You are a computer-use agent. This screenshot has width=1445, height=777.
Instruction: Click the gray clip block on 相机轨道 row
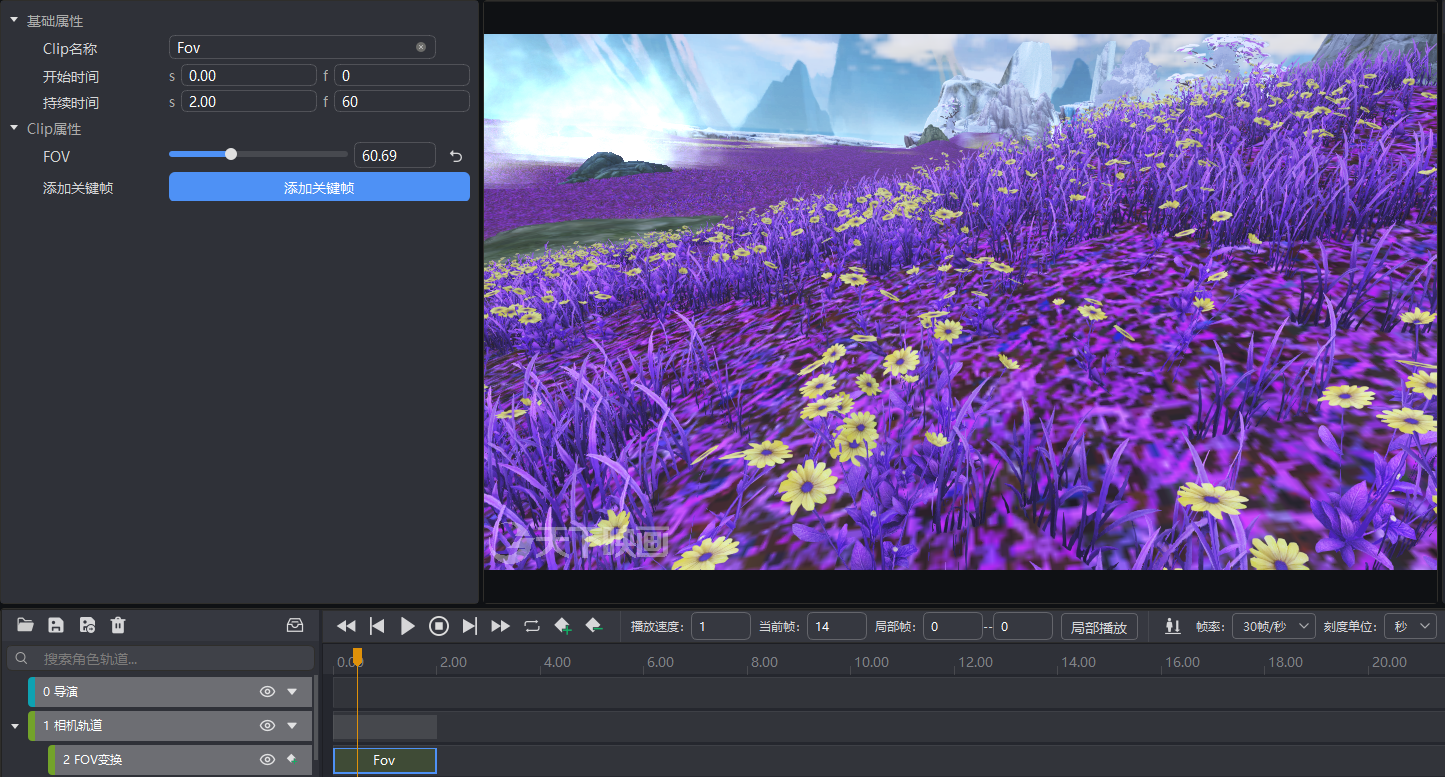tap(385, 726)
